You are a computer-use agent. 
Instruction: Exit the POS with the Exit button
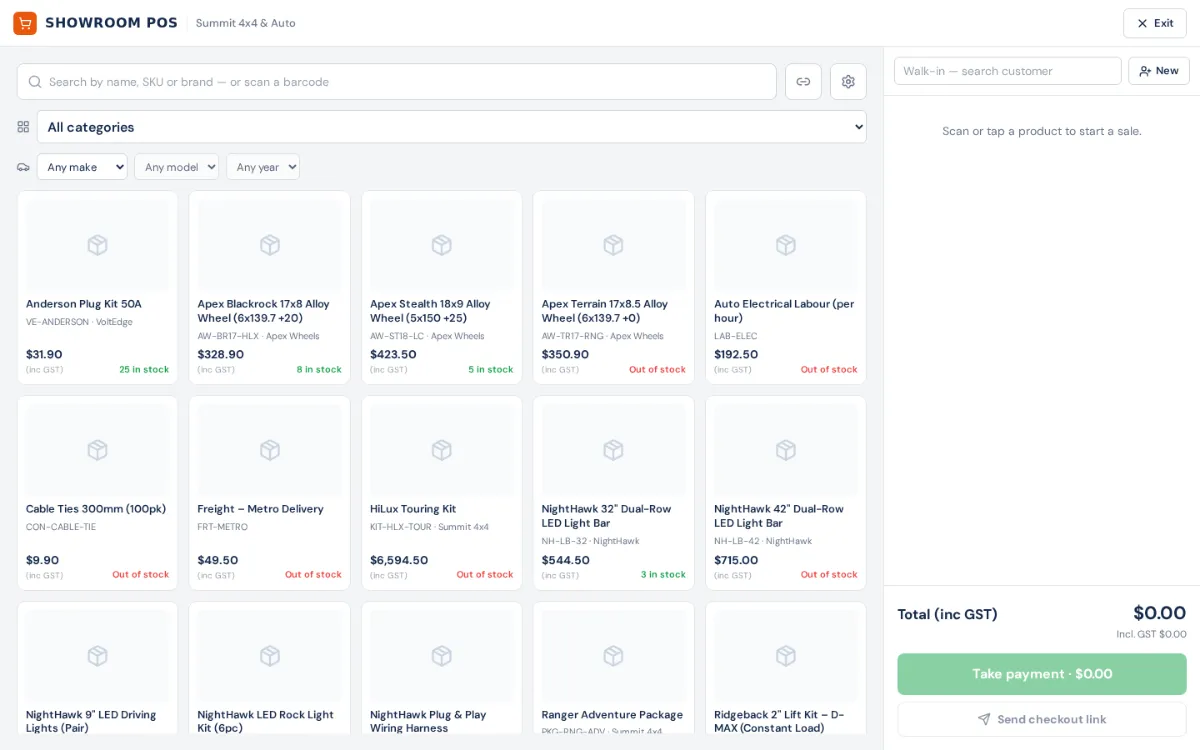pos(1155,23)
